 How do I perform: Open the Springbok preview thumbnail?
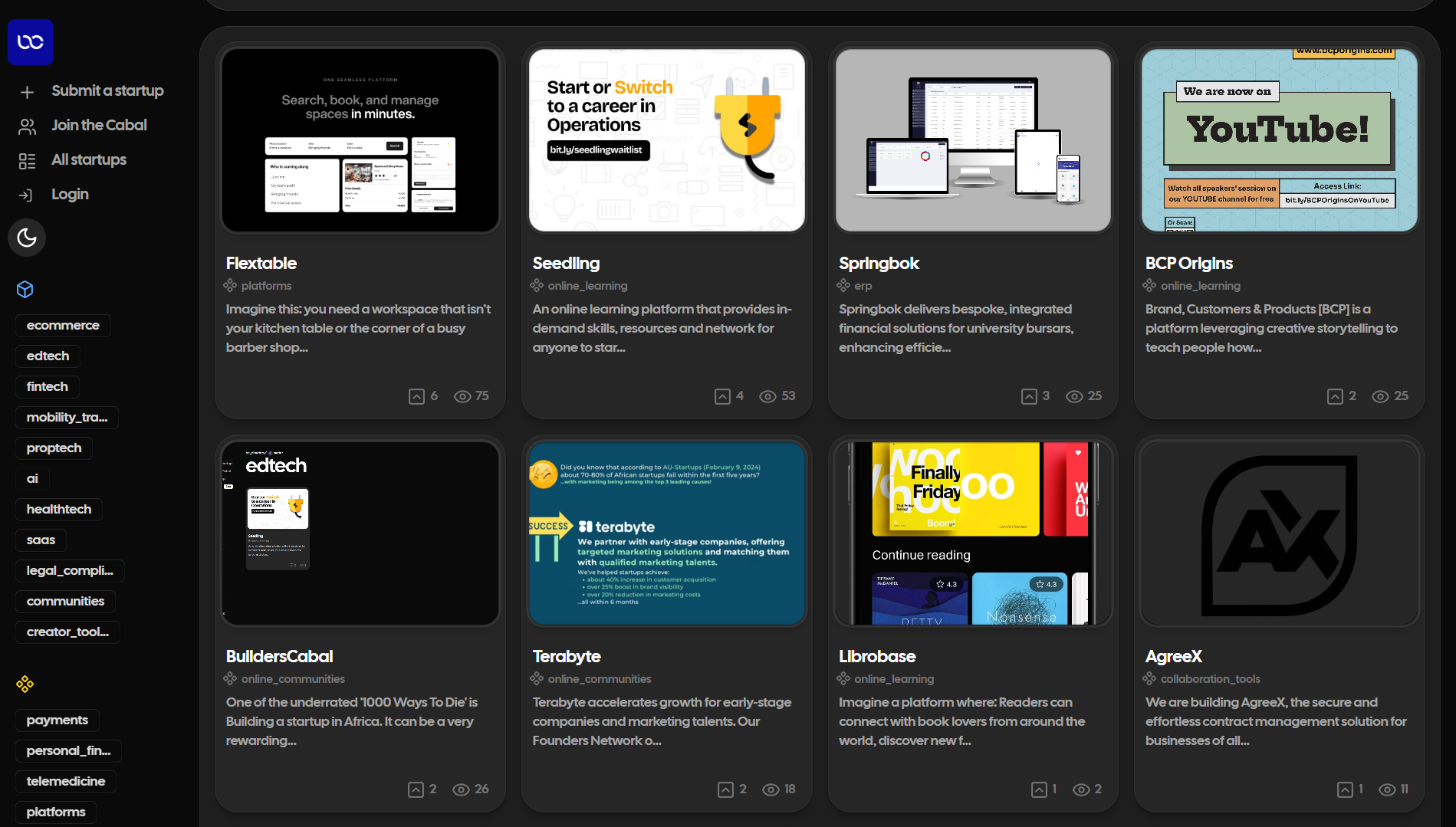pyautogui.click(x=973, y=140)
